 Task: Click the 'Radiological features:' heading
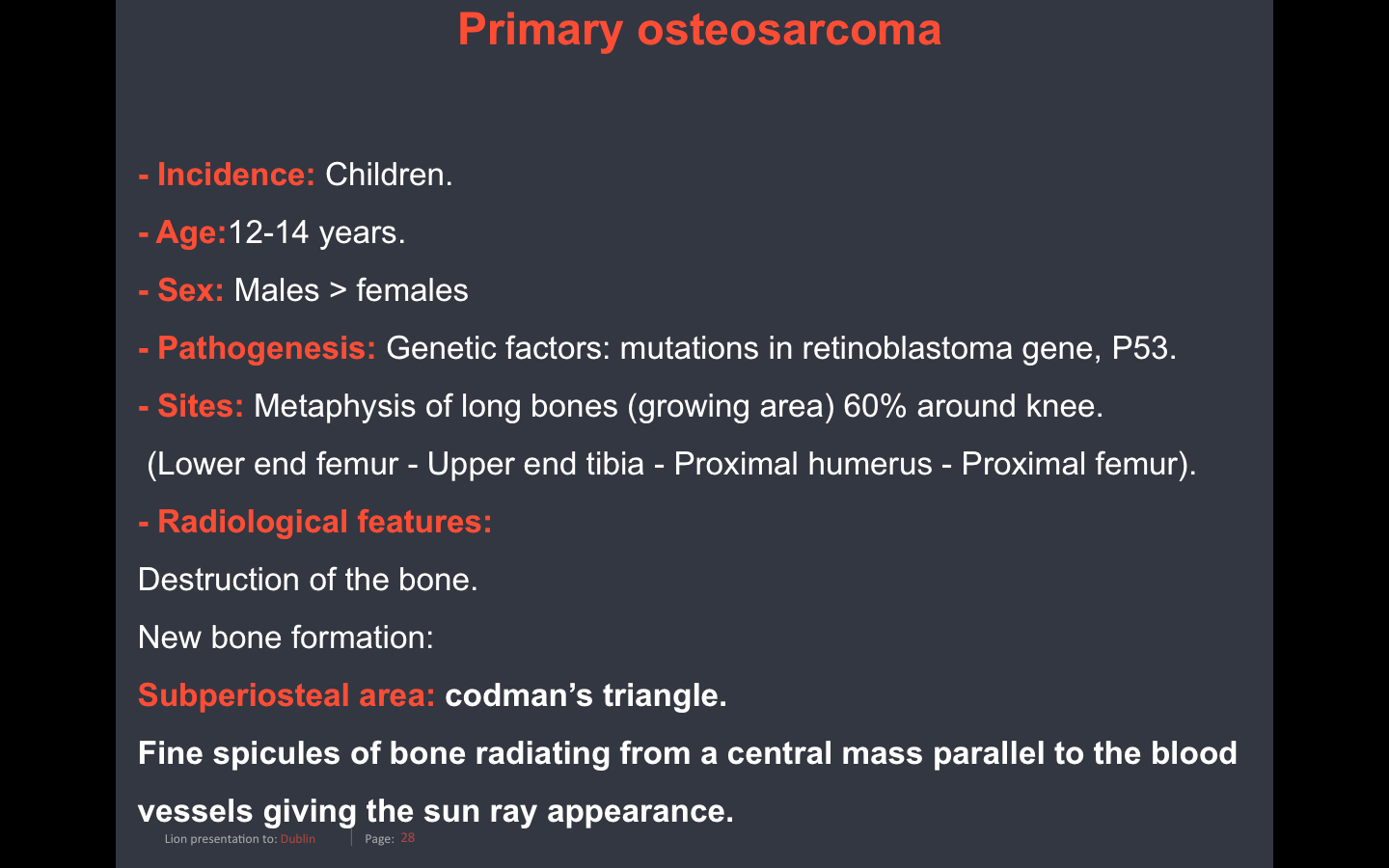pyautogui.click(x=324, y=522)
